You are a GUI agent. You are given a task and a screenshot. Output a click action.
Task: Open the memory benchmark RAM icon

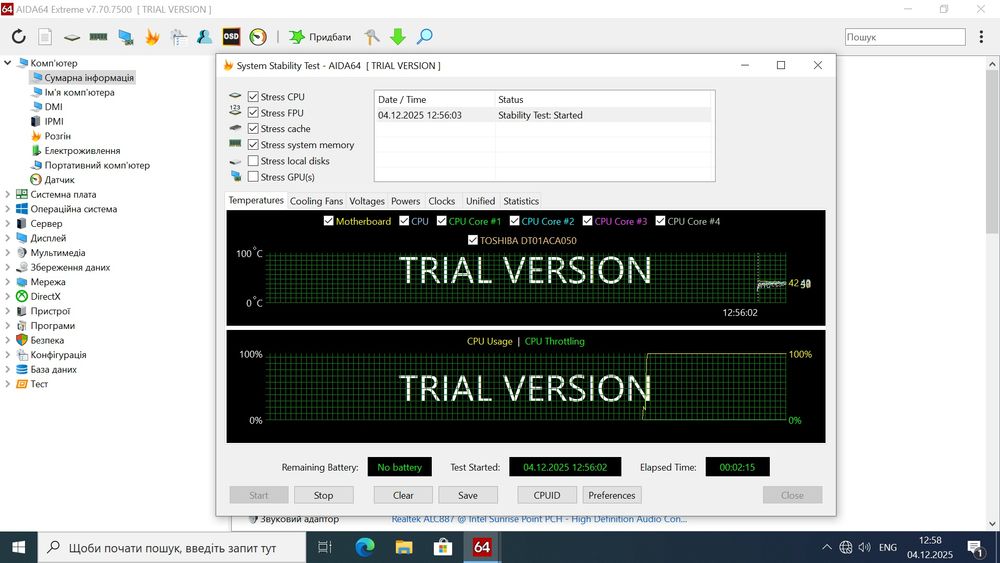coord(98,37)
